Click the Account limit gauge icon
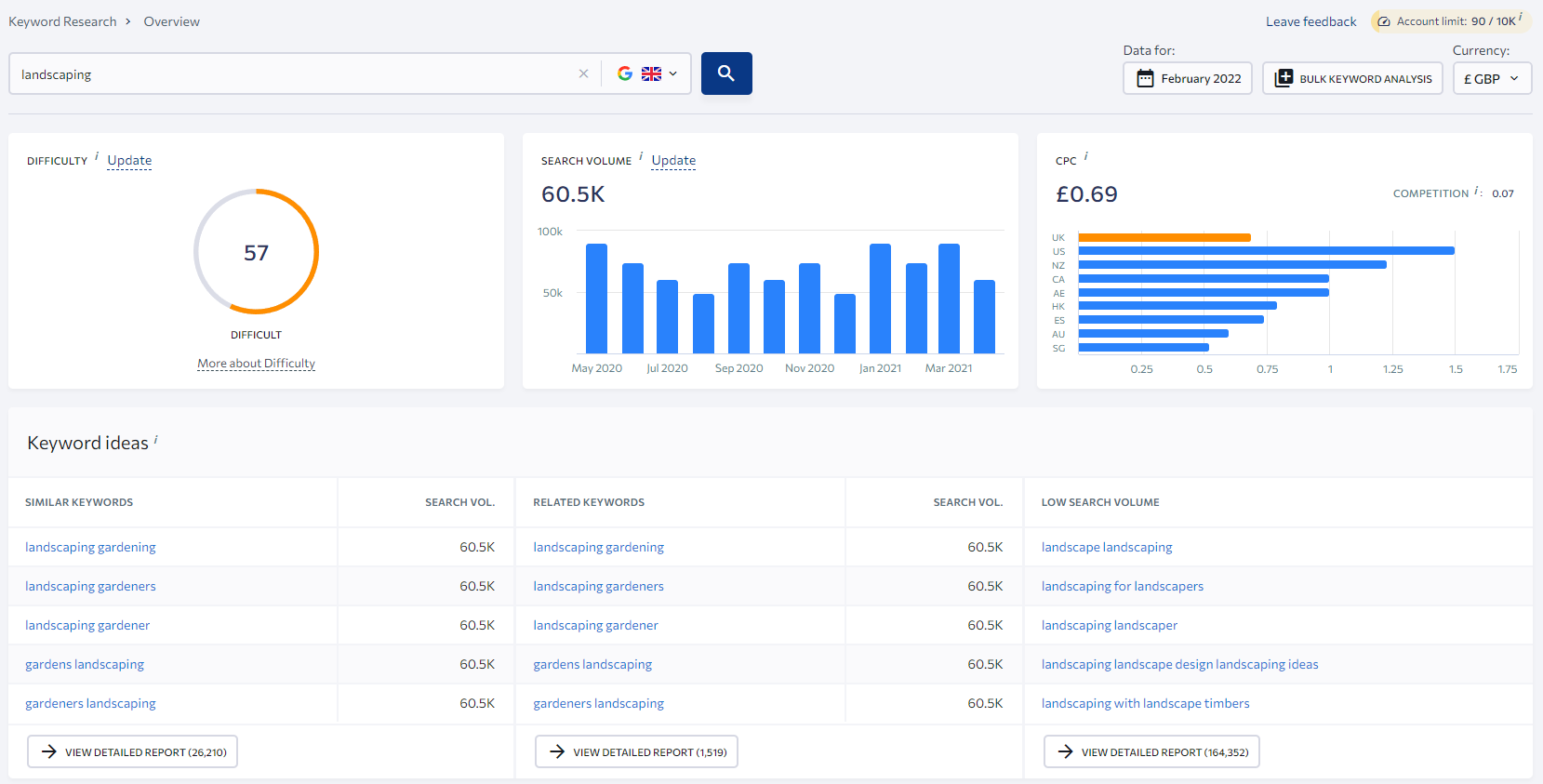The height and width of the screenshot is (784, 1543). [x=1384, y=21]
